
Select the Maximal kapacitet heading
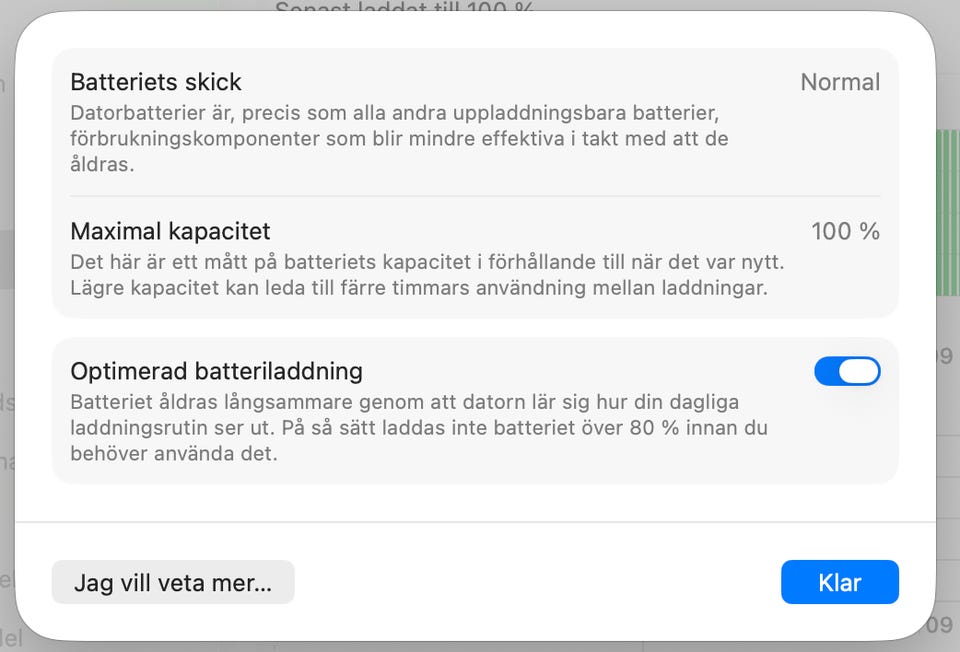(x=170, y=232)
